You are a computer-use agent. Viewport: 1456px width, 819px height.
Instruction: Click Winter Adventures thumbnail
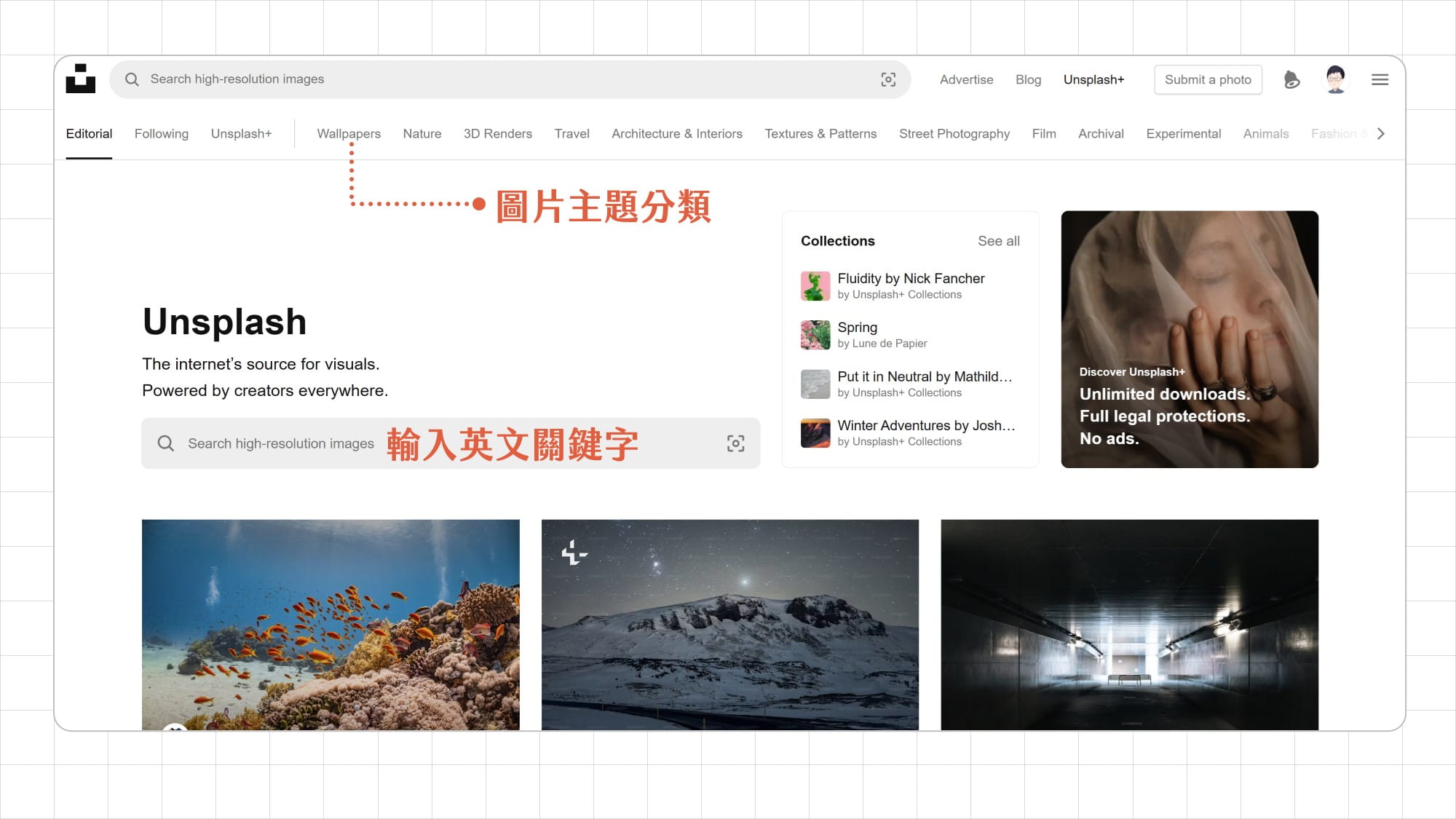[815, 433]
